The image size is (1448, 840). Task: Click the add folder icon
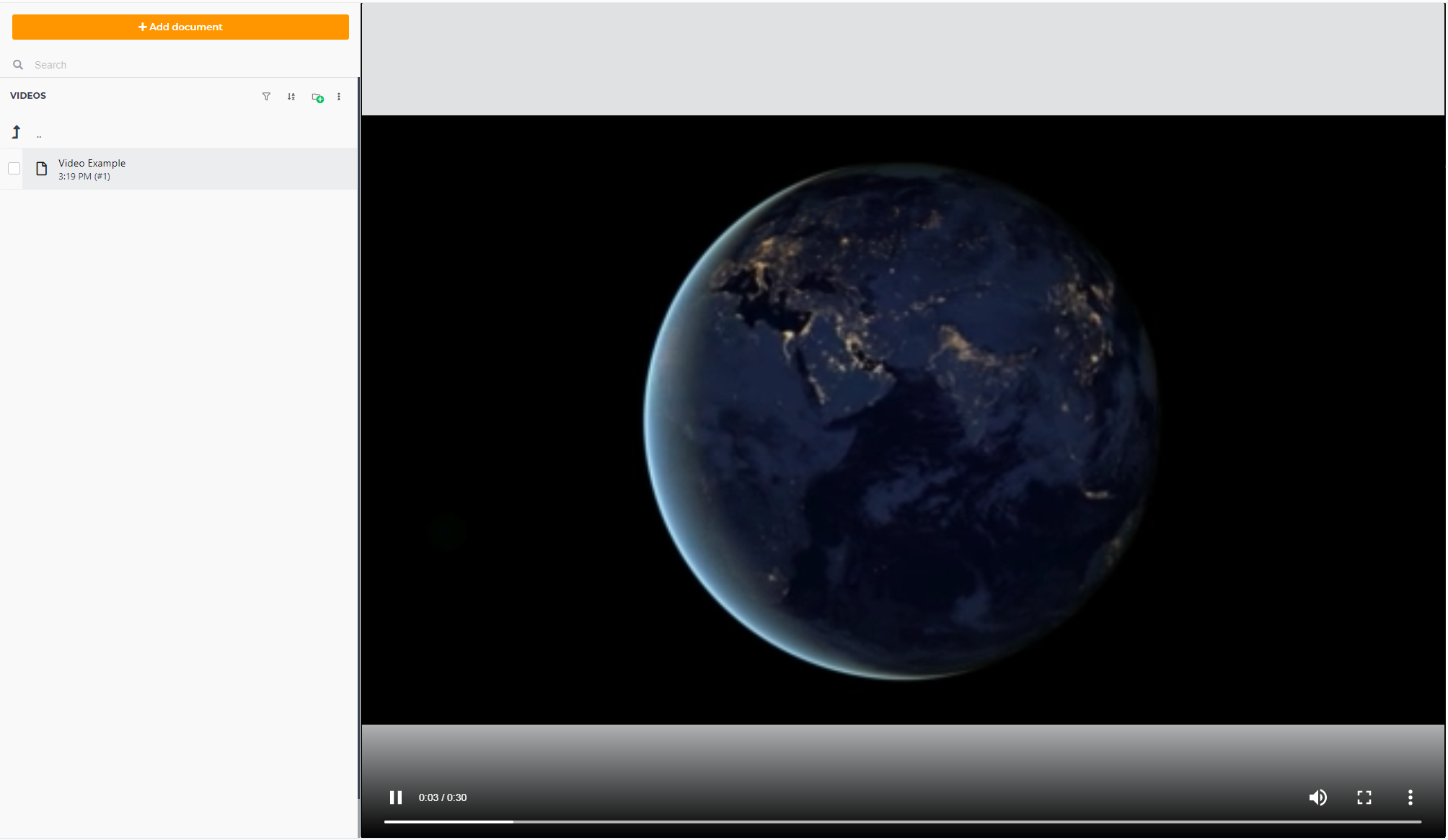tap(317, 97)
